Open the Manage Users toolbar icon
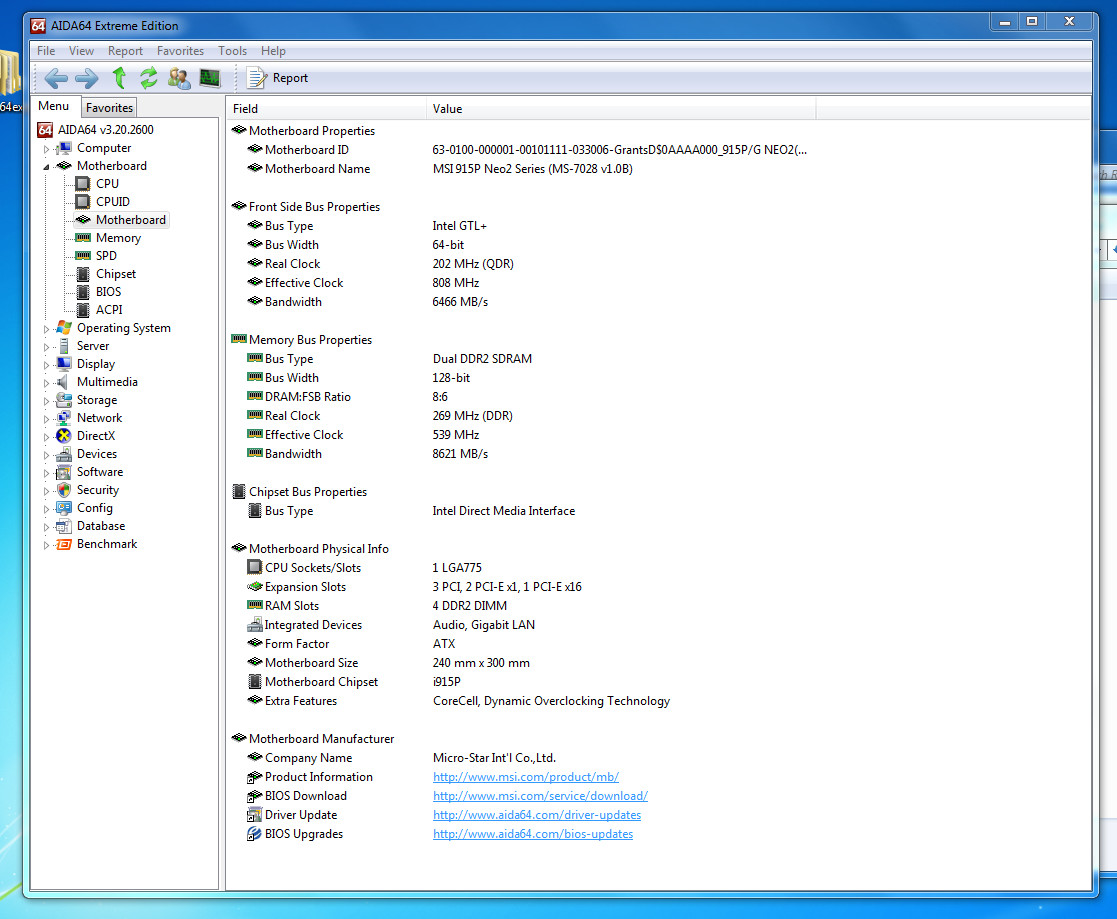This screenshot has width=1117, height=919. point(179,78)
